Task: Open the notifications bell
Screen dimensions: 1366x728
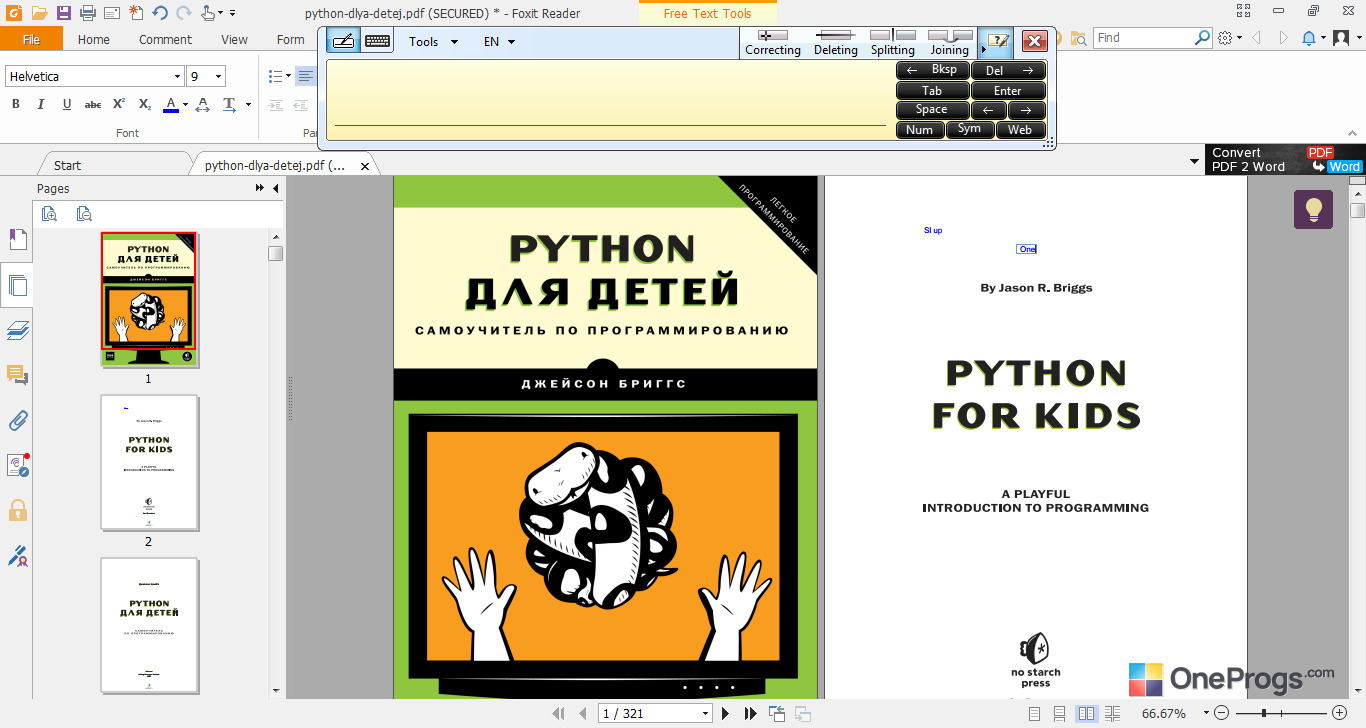Action: tap(1309, 38)
